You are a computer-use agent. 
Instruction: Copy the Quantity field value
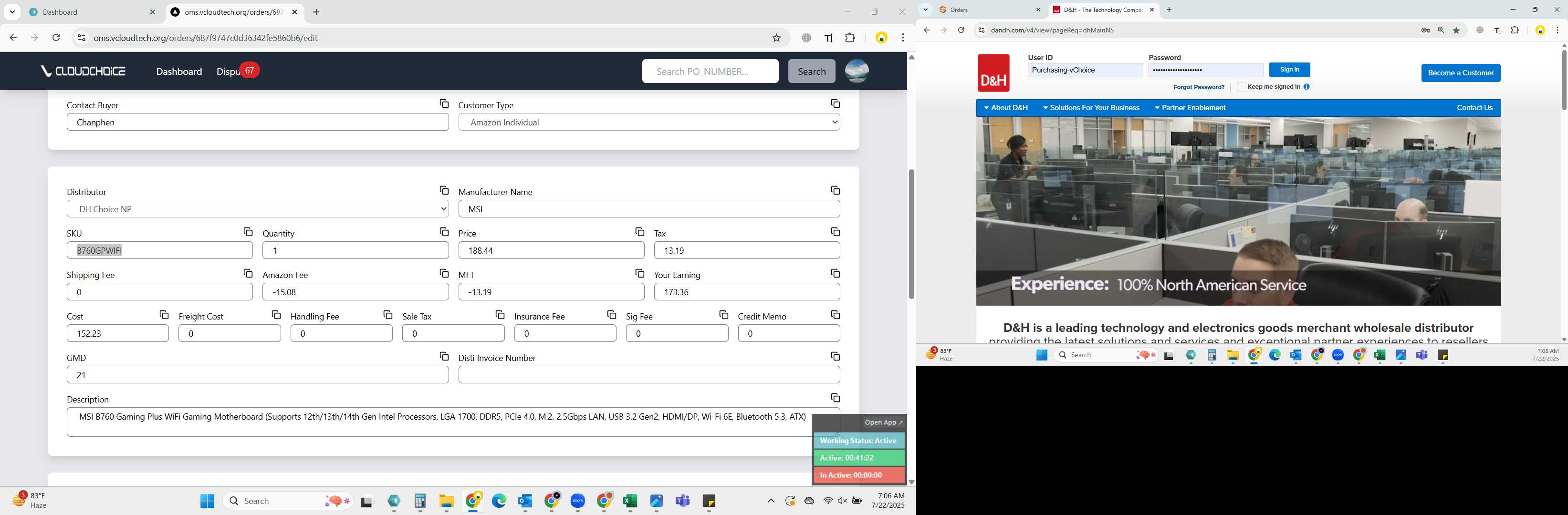pos(444,232)
